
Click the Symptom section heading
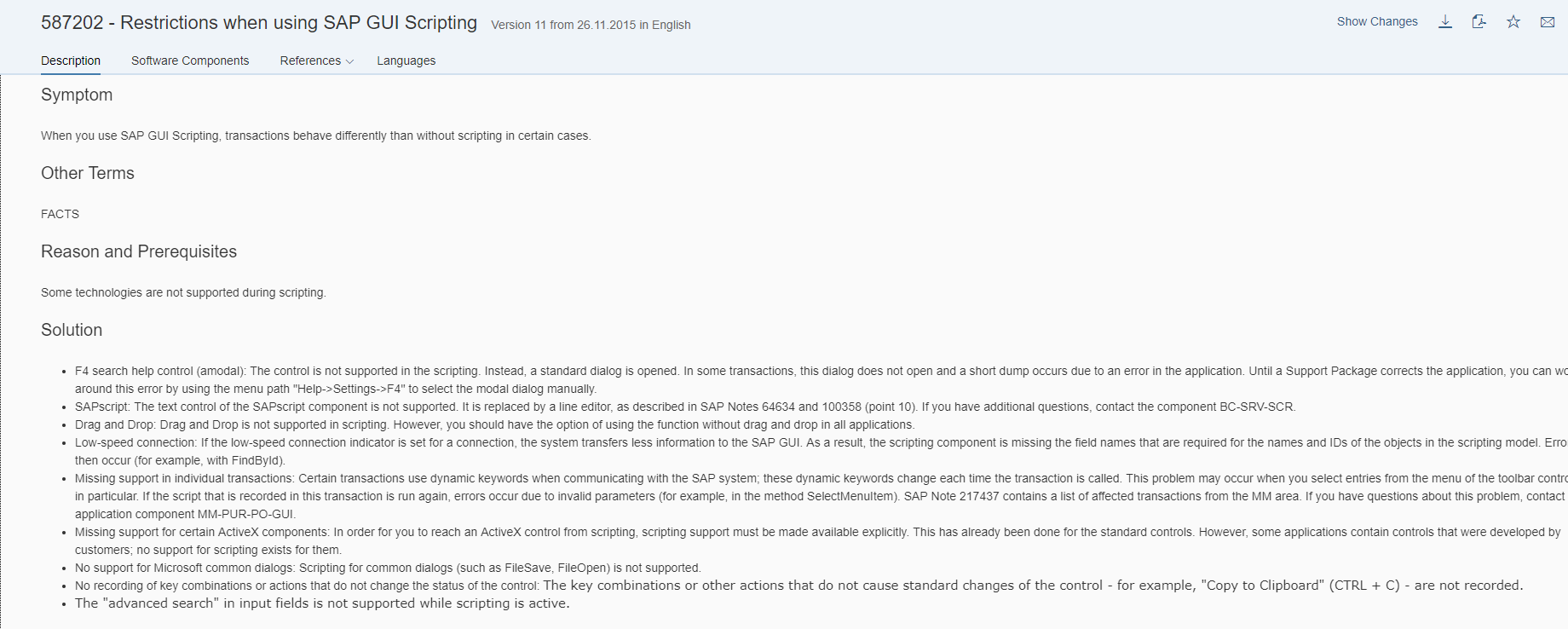click(x=77, y=95)
